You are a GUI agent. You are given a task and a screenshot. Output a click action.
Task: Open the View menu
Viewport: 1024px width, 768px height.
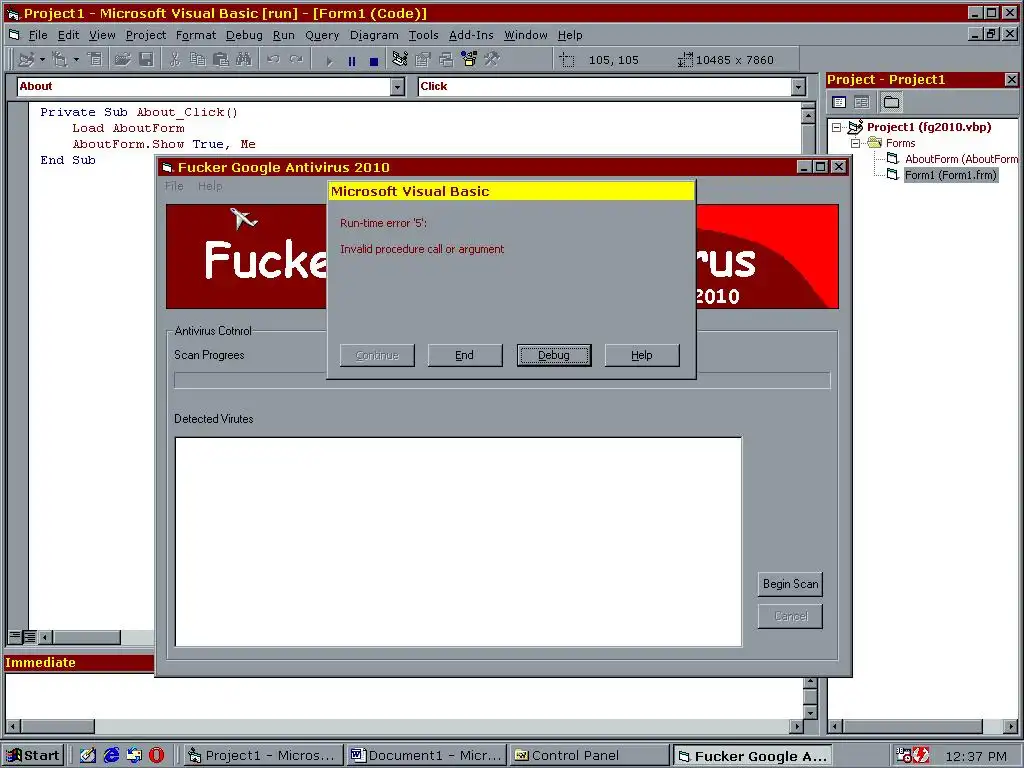pyautogui.click(x=102, y=35)
